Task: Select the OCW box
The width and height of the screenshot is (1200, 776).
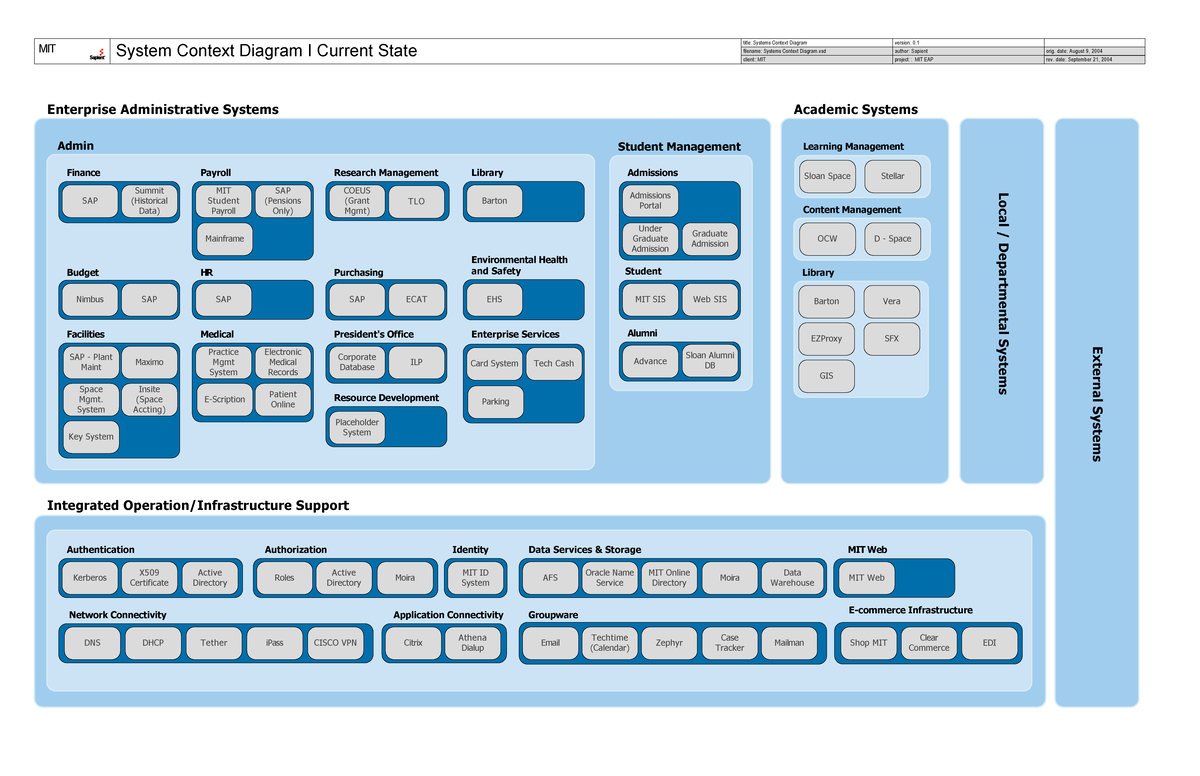Action: 827,239
